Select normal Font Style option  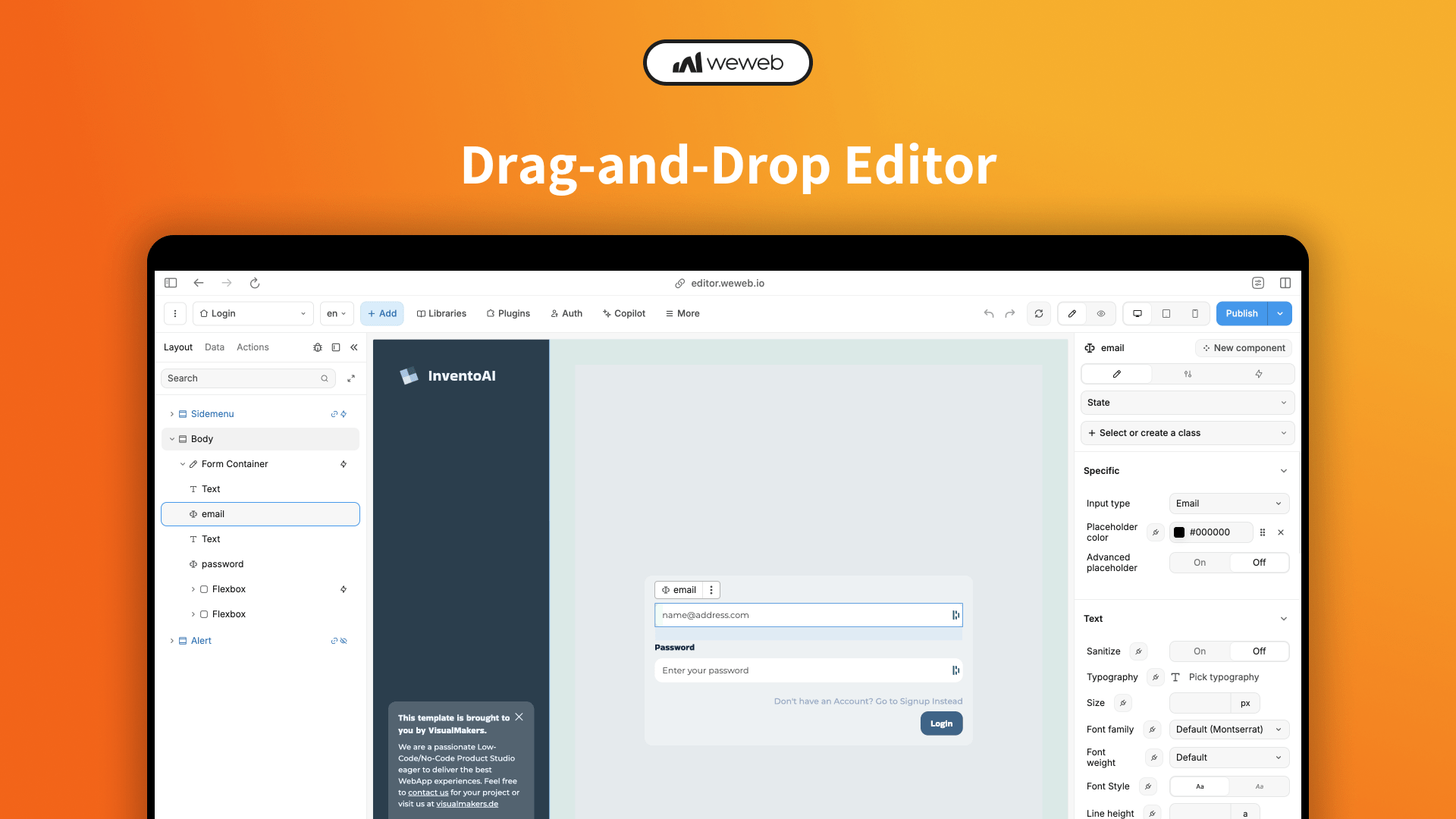[1200, 786]
